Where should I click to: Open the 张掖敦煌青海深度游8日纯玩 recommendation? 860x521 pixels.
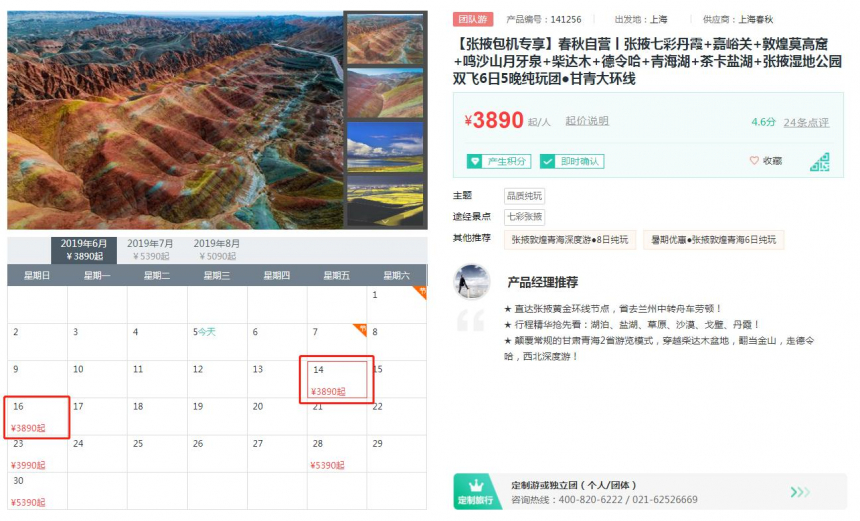[x=570, y=240]
